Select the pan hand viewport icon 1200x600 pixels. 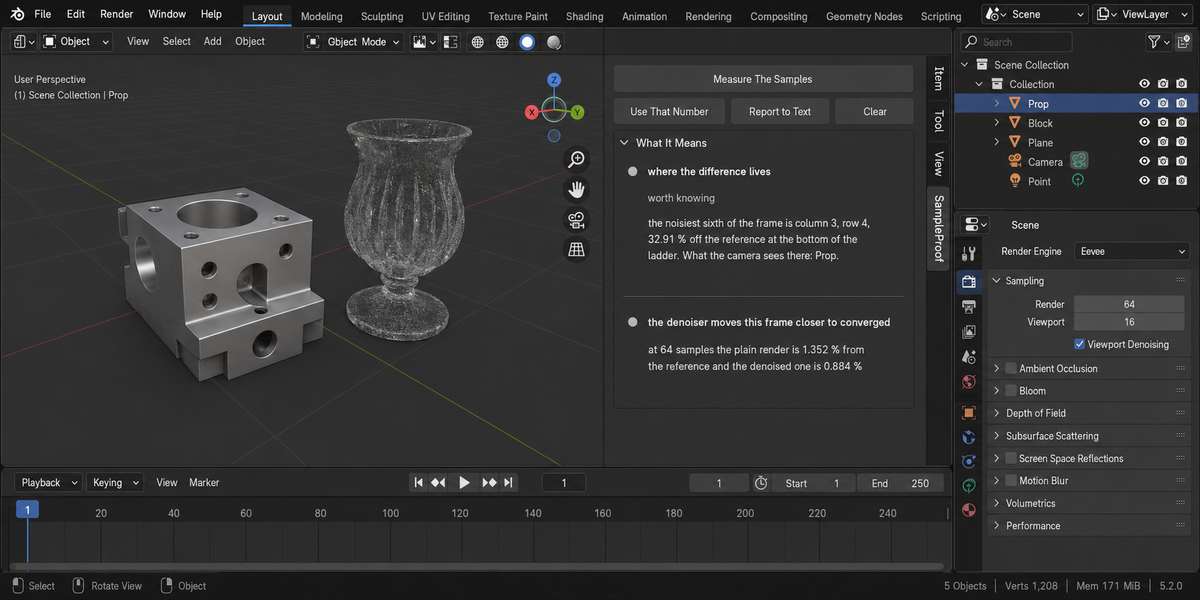577,189
